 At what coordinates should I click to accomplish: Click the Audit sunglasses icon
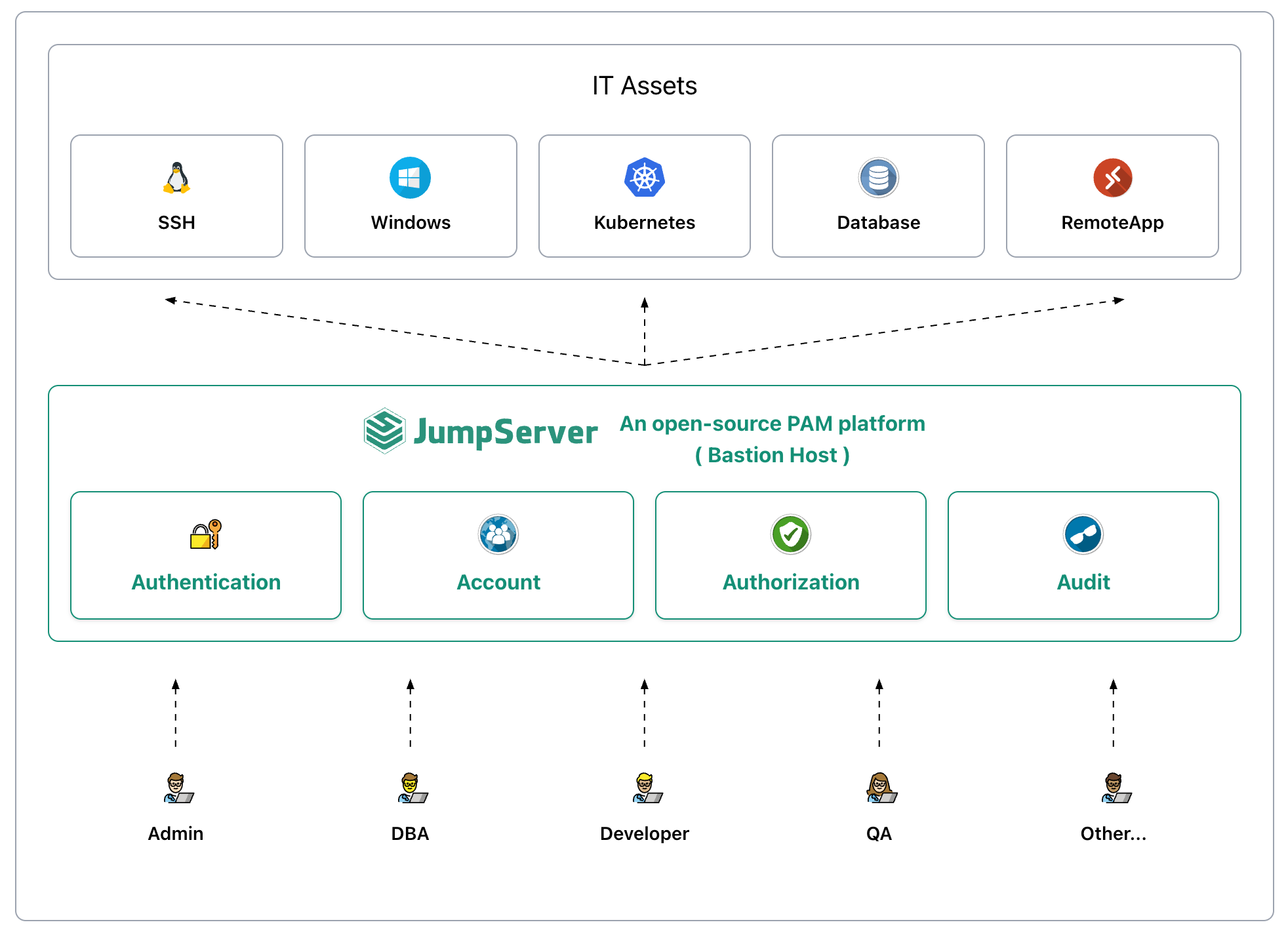tap(1083, 534)
